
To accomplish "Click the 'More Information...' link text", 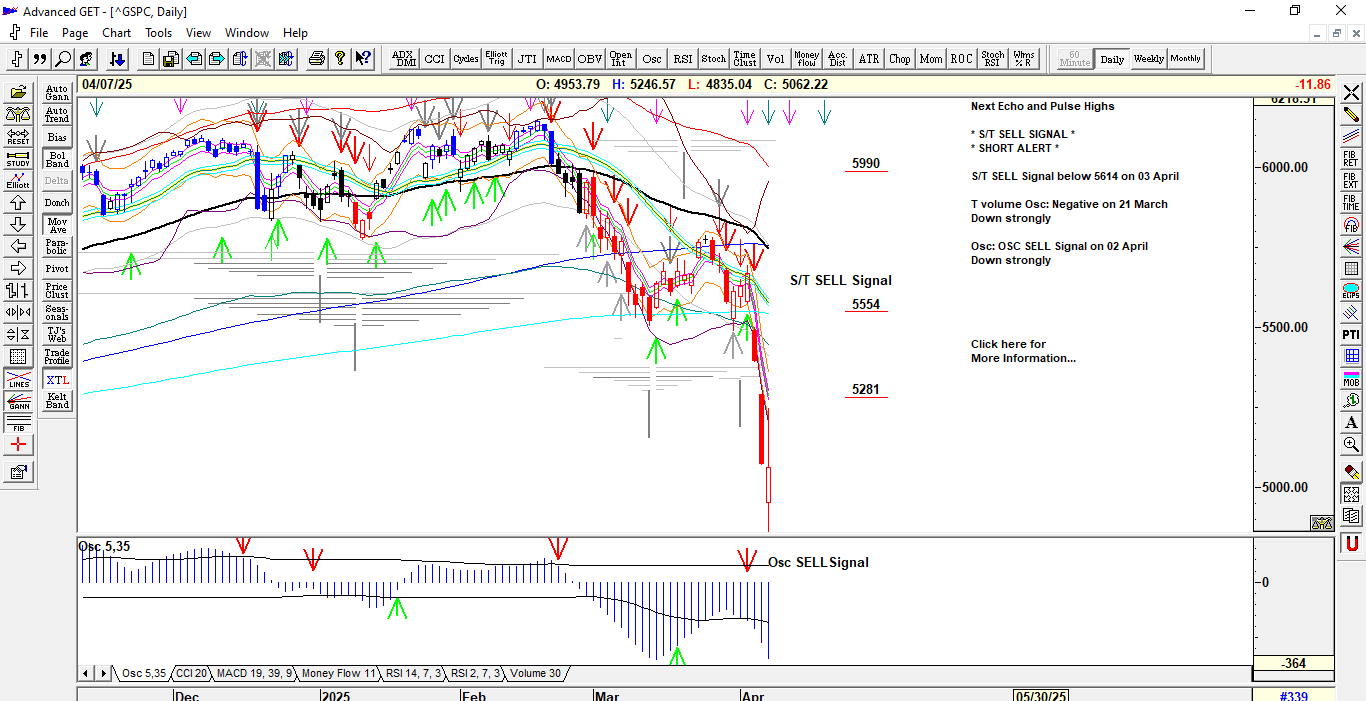I will click(1023, 358).
